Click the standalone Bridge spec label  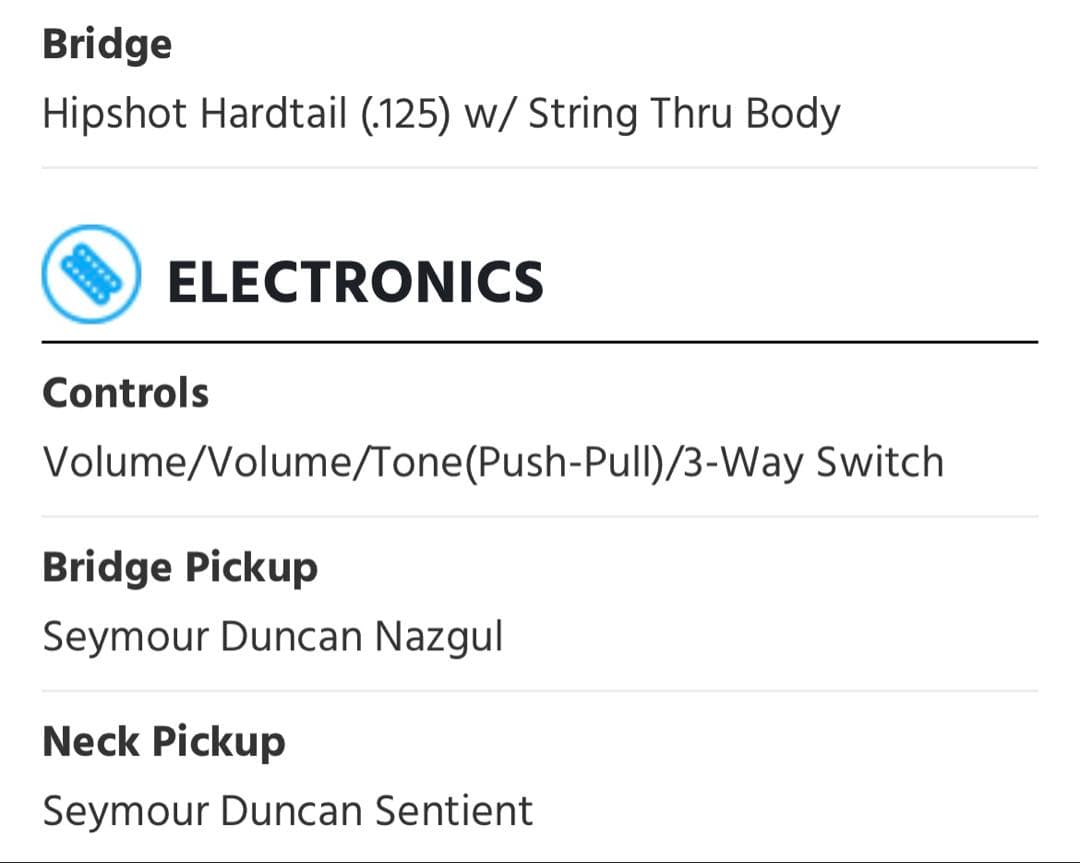pos(107,45)
